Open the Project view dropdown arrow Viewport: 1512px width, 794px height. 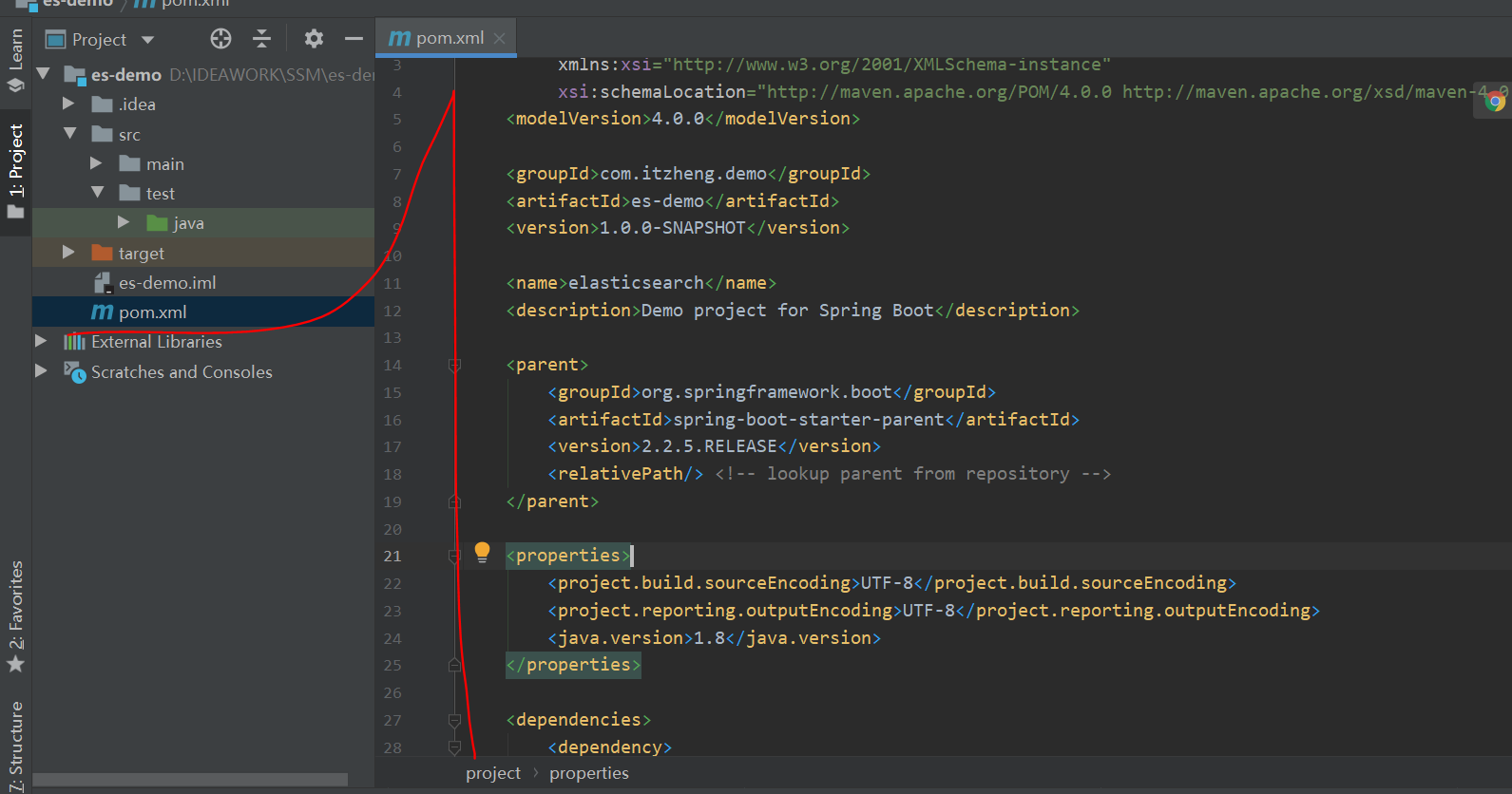[x=147, y=40]
